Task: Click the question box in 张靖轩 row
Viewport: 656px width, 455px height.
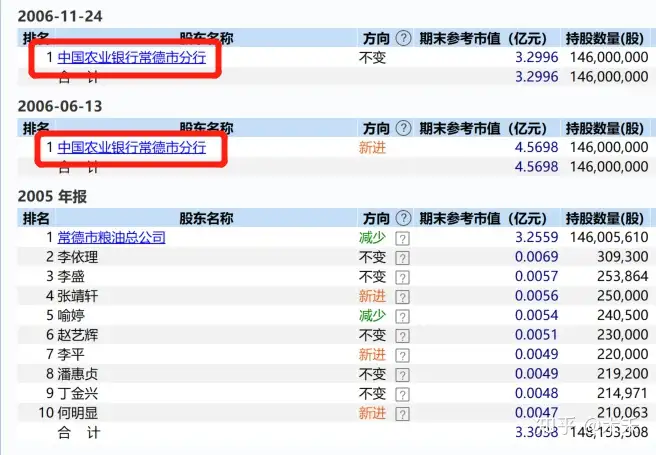Action: coord(402,297)
